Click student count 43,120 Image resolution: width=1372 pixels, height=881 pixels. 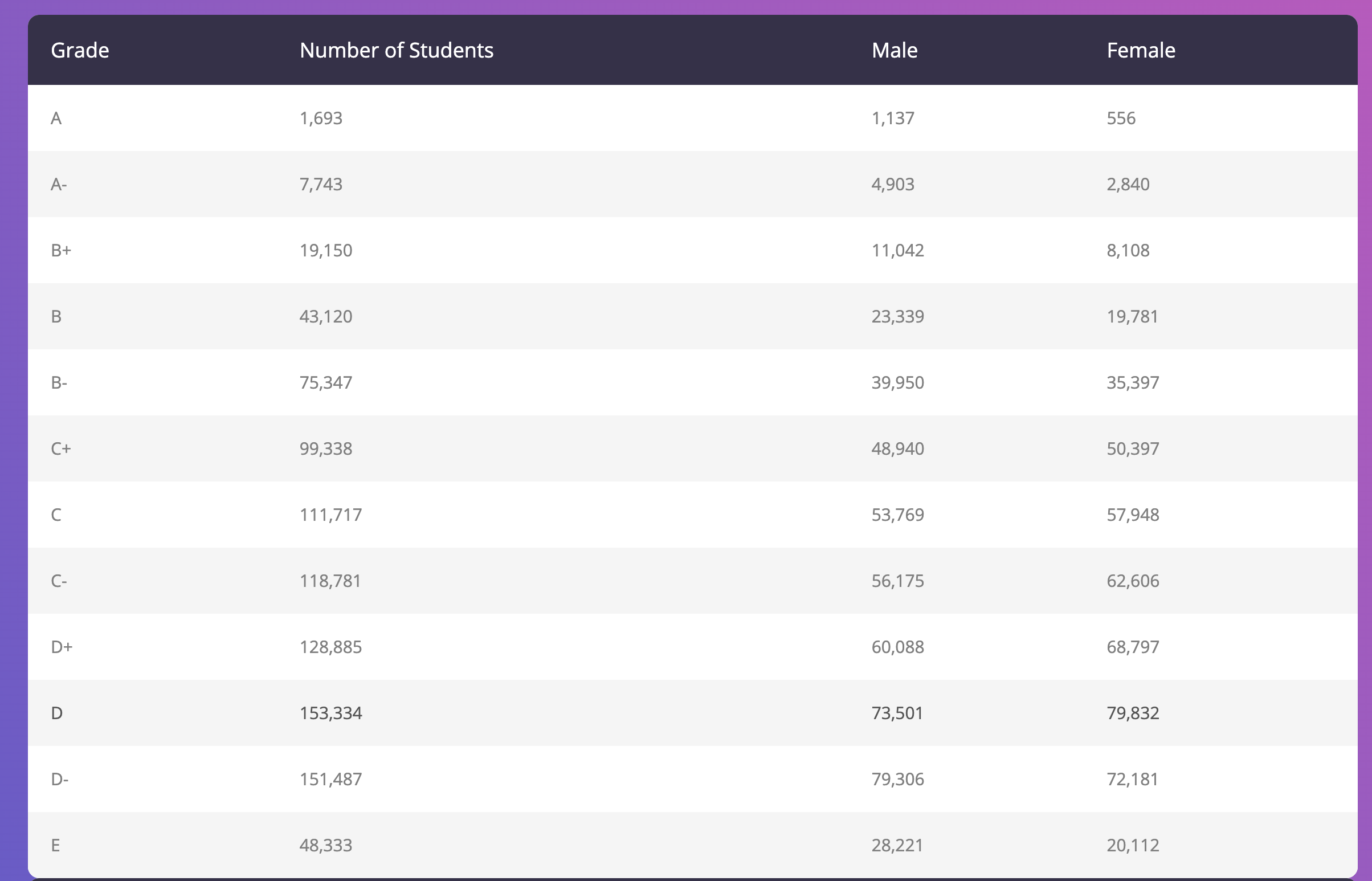(326, 316)
